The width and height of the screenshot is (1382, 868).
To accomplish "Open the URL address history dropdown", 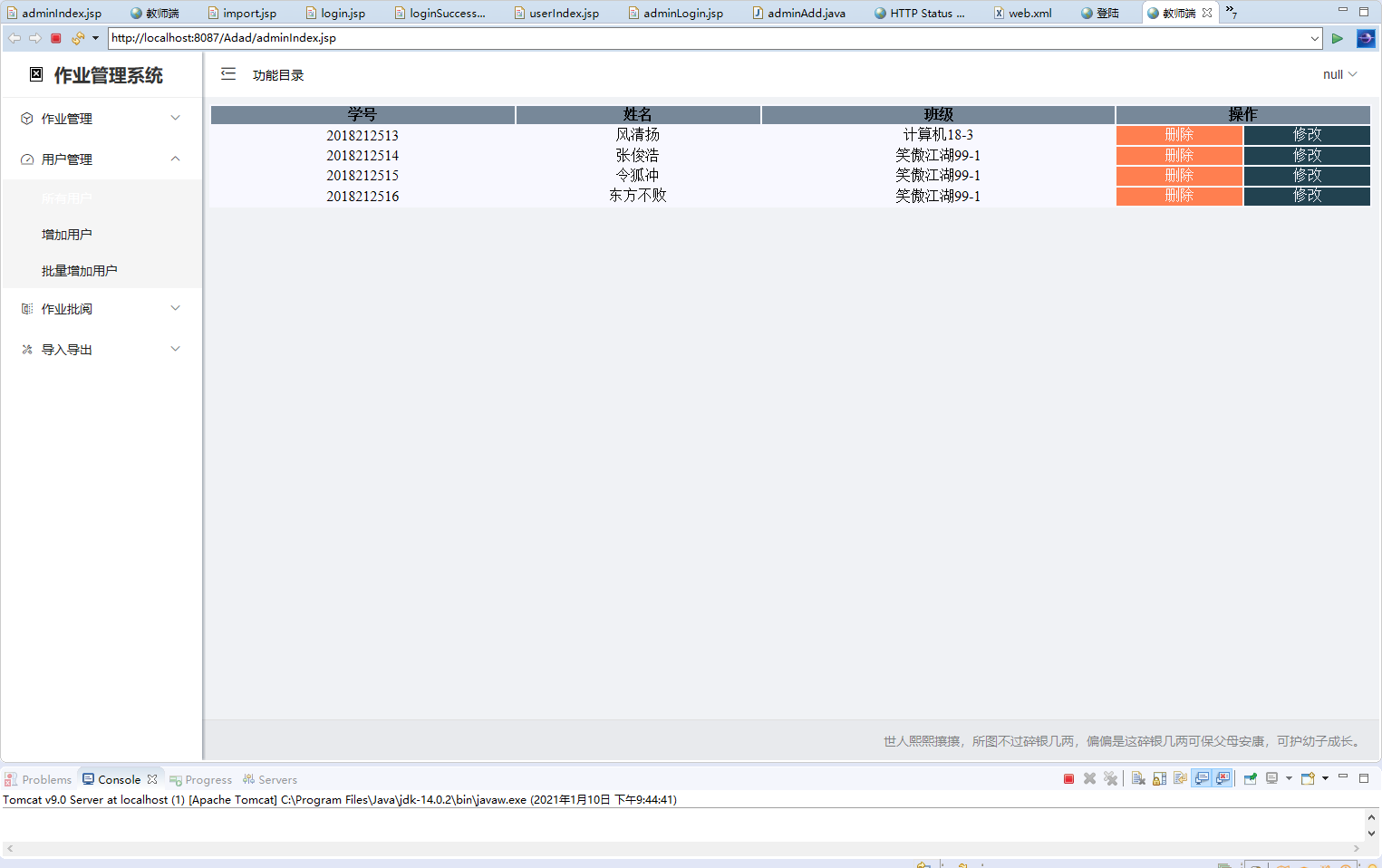I will pos(1315,38).
